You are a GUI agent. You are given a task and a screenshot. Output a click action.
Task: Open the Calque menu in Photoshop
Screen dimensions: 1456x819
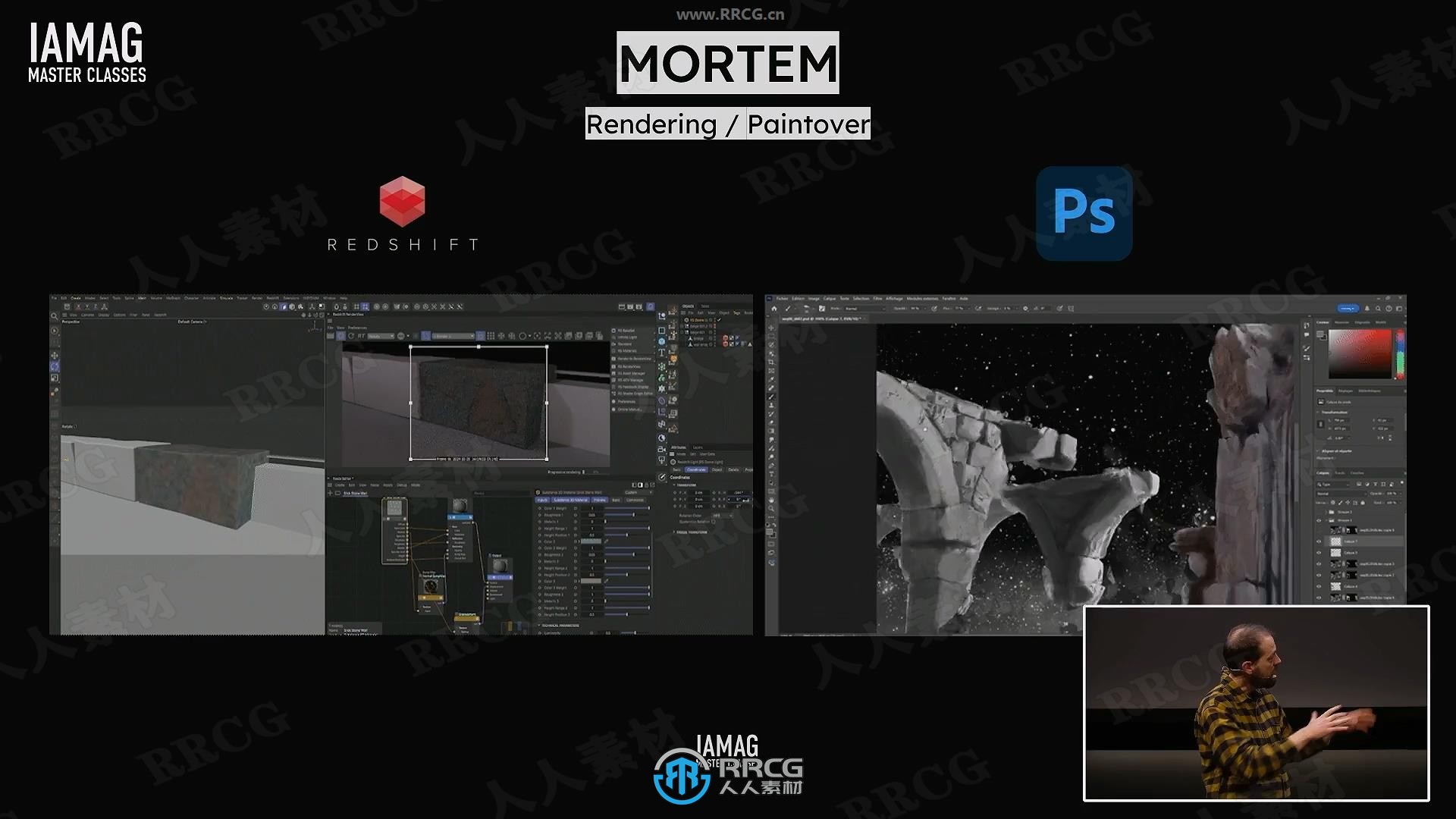pyautogui.click(x=830, y=299)
